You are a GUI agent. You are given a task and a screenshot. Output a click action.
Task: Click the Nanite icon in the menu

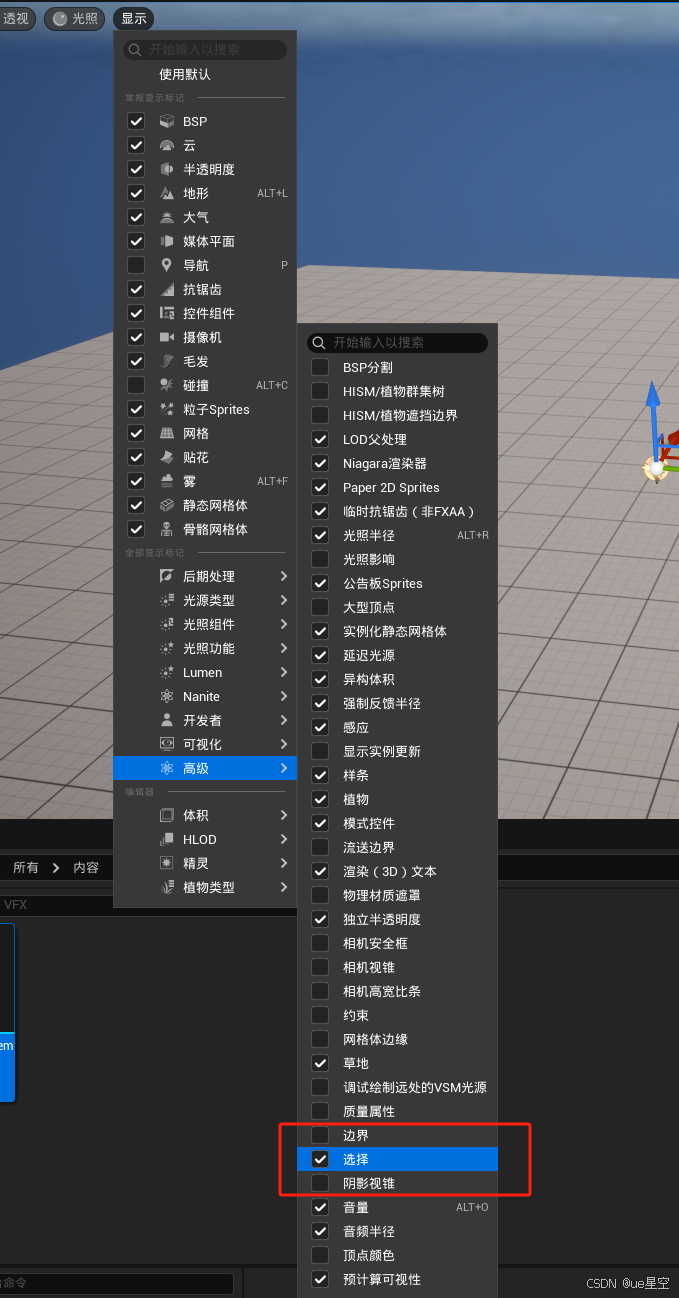(167, 696)
